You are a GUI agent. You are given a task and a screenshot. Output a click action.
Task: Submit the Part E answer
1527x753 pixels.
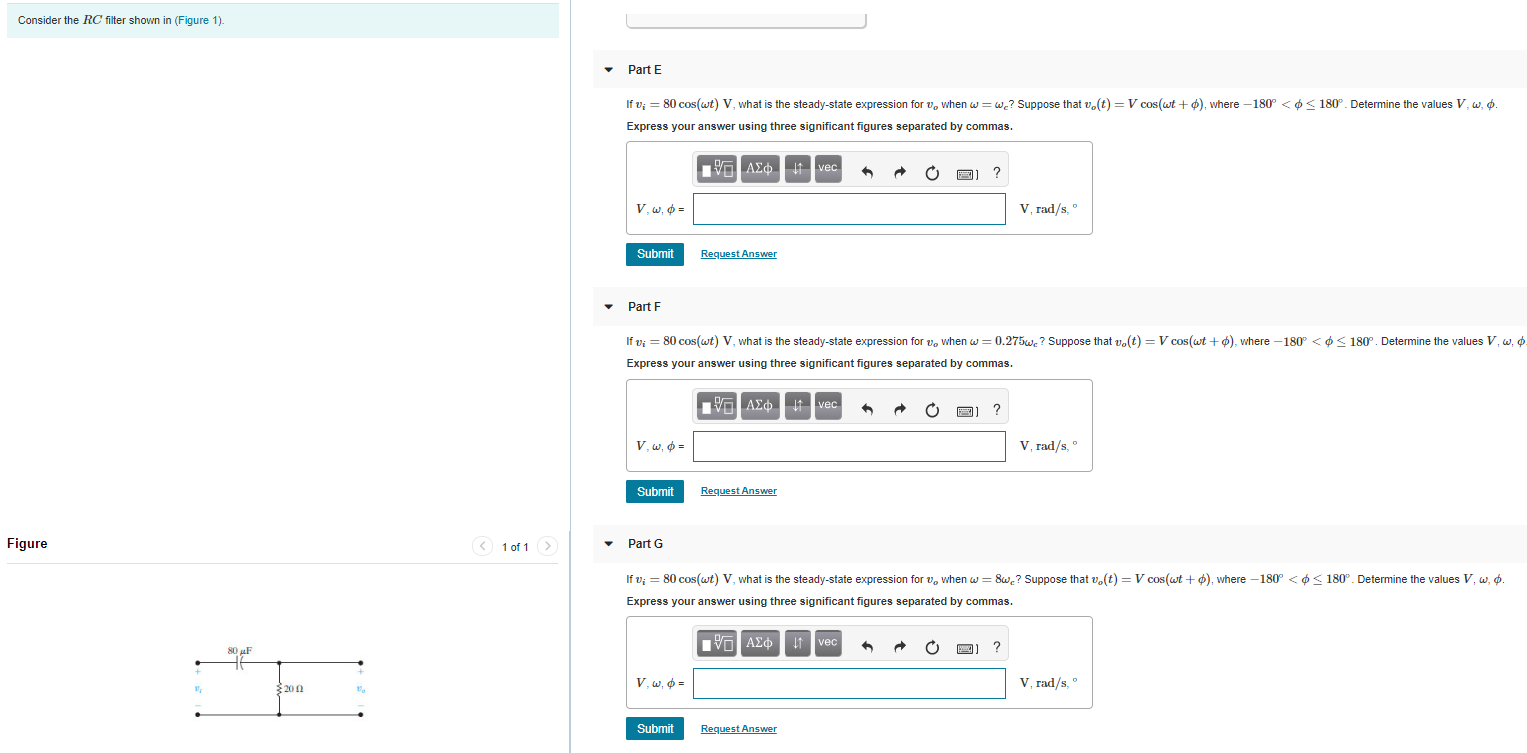(655, 254)
